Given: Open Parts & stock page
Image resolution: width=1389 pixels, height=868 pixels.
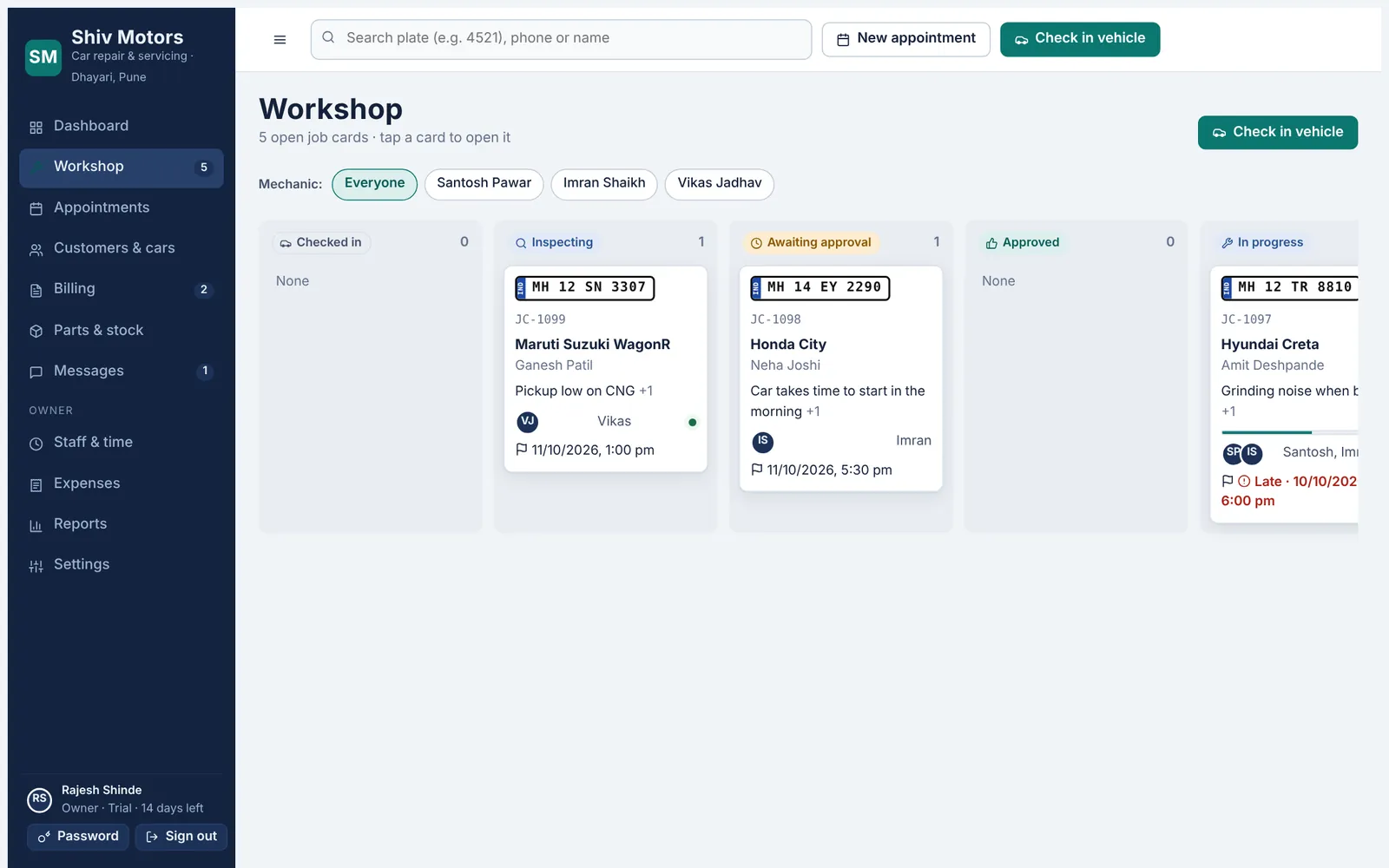Looking at the screenshot, I should 122,331.
